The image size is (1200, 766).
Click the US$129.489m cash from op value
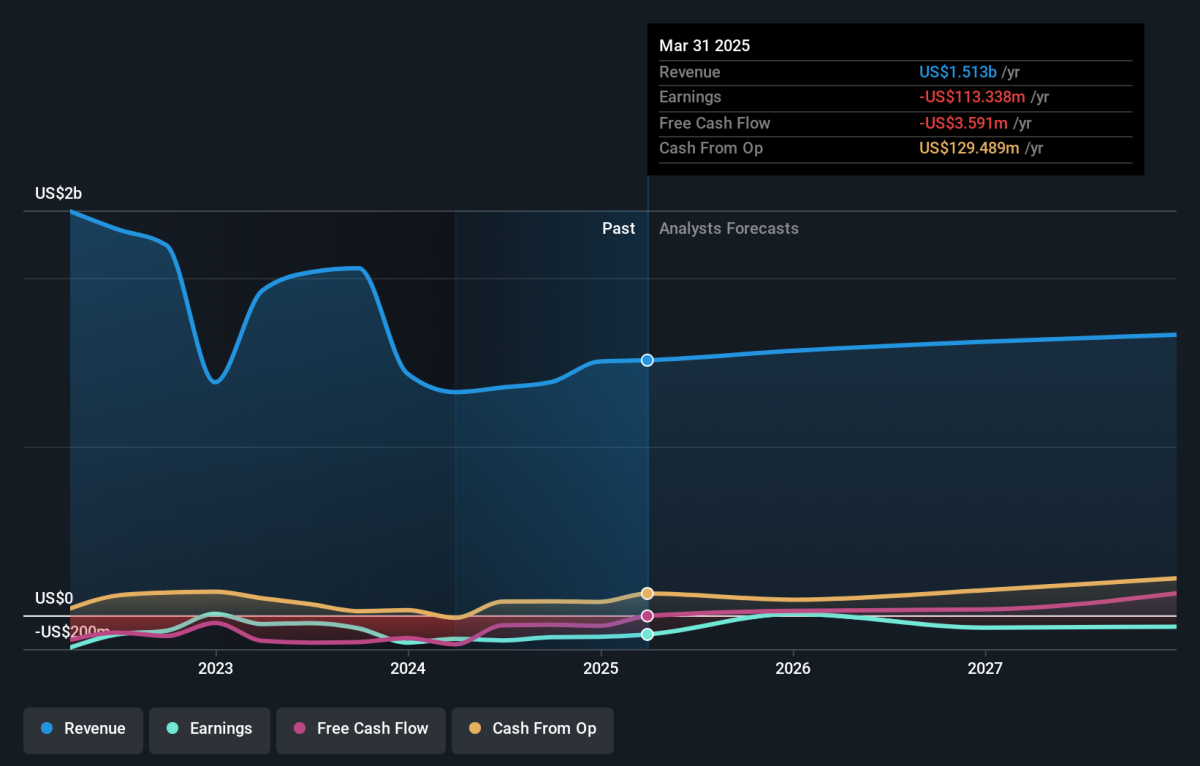(969, 148)
